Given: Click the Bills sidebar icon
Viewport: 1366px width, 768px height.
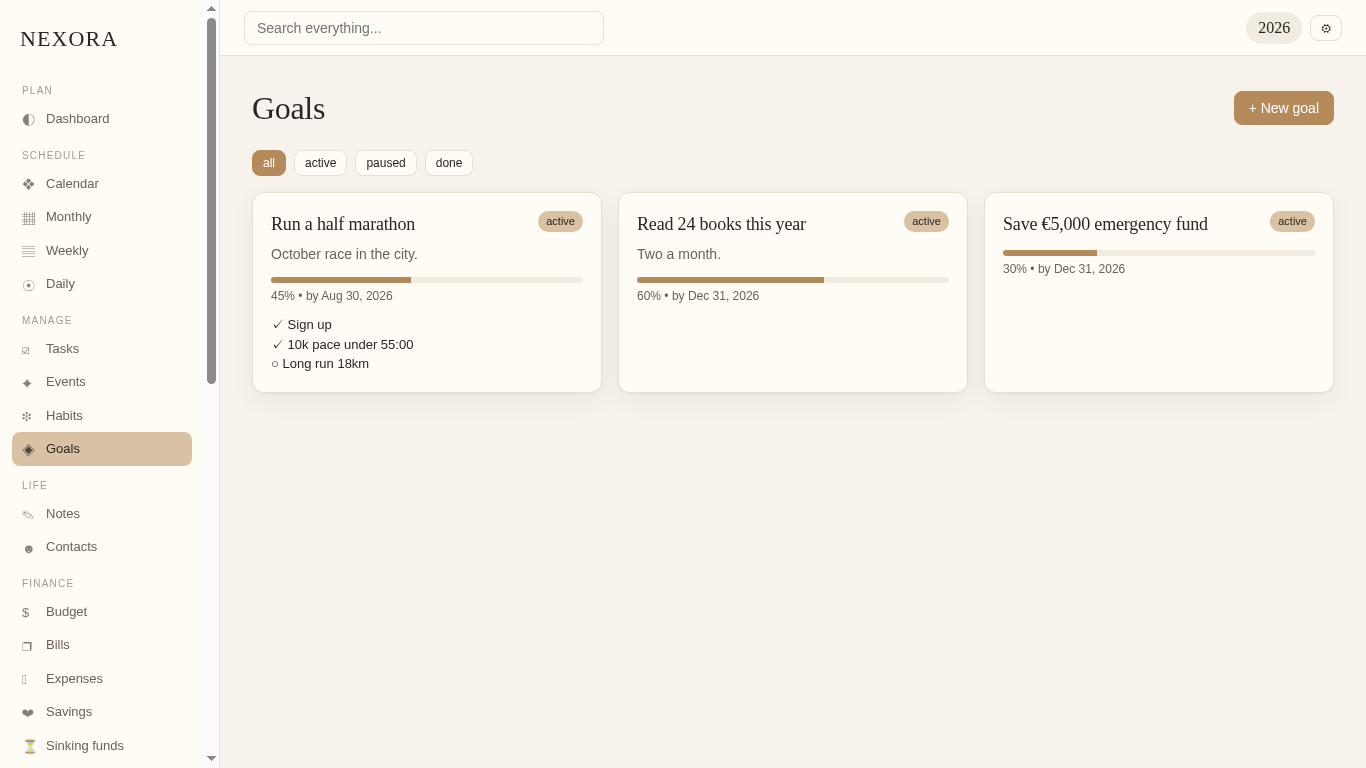Looking at the screenshot, I should tap(28, 645).
